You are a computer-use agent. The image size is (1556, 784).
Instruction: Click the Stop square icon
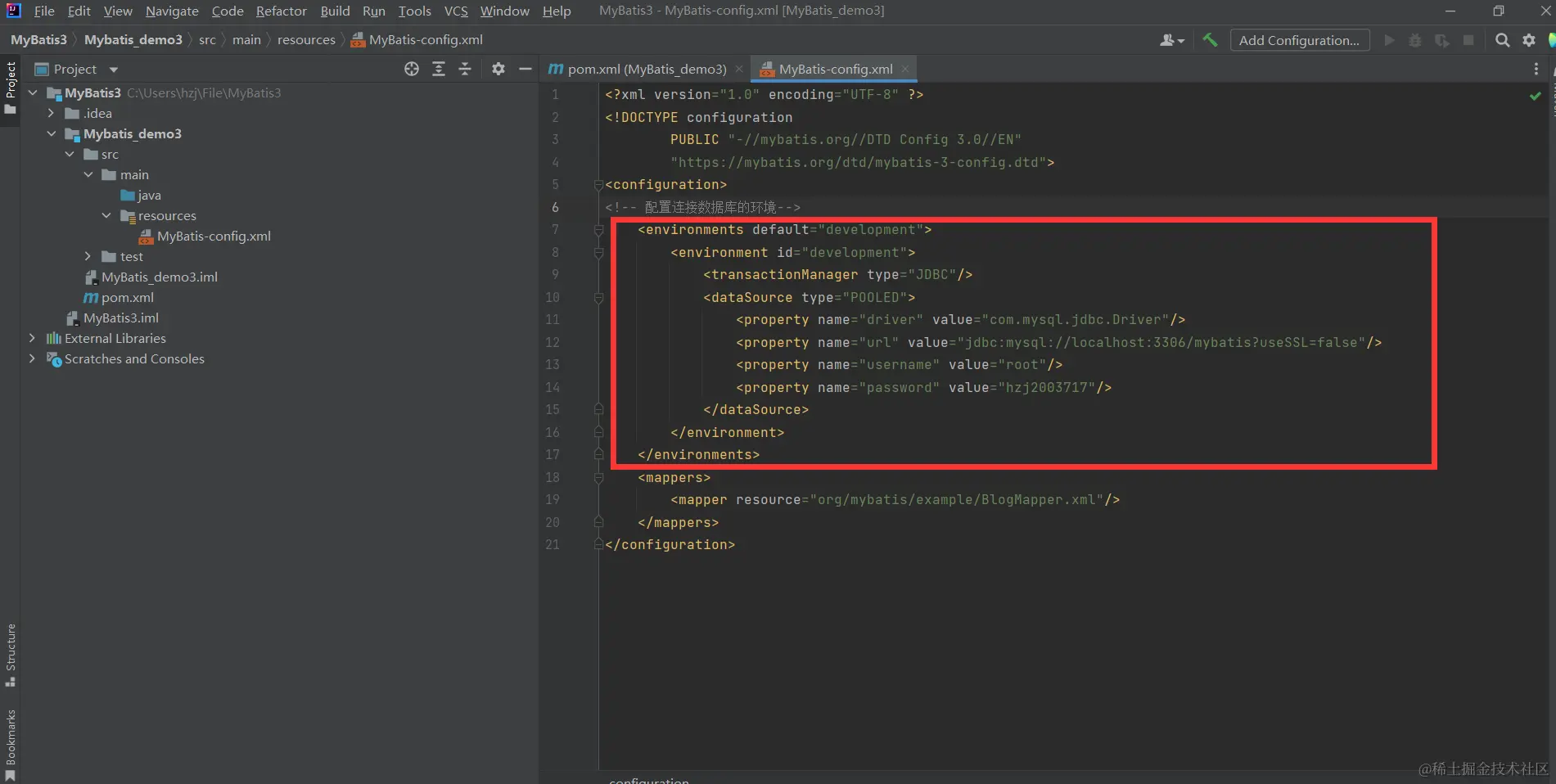pyautogui.click(x=1468, y=40)
